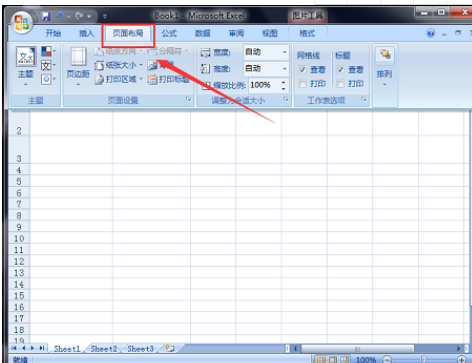
Task: Go to next sheet navigation arrow
Action: 32,348
